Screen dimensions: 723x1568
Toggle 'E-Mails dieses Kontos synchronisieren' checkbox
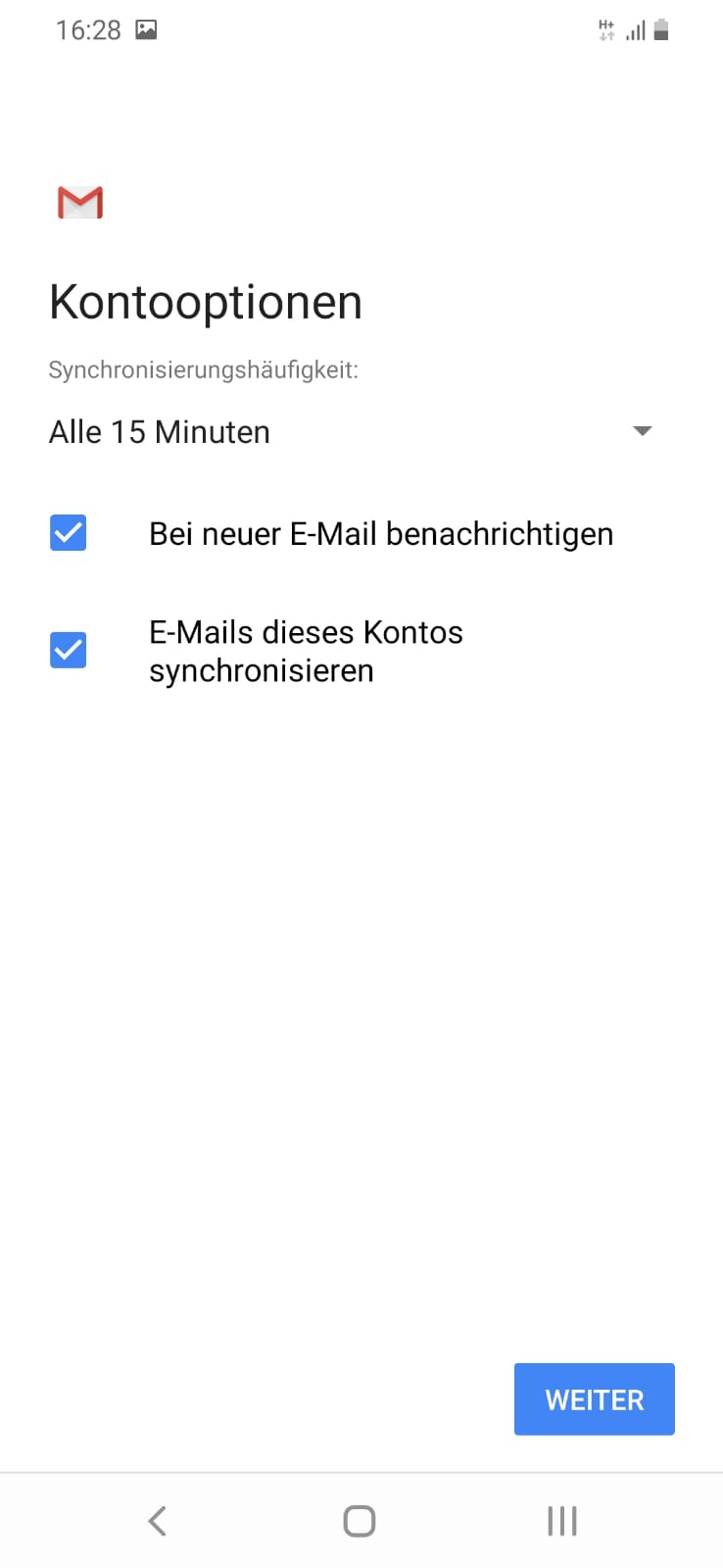(69, 650)
